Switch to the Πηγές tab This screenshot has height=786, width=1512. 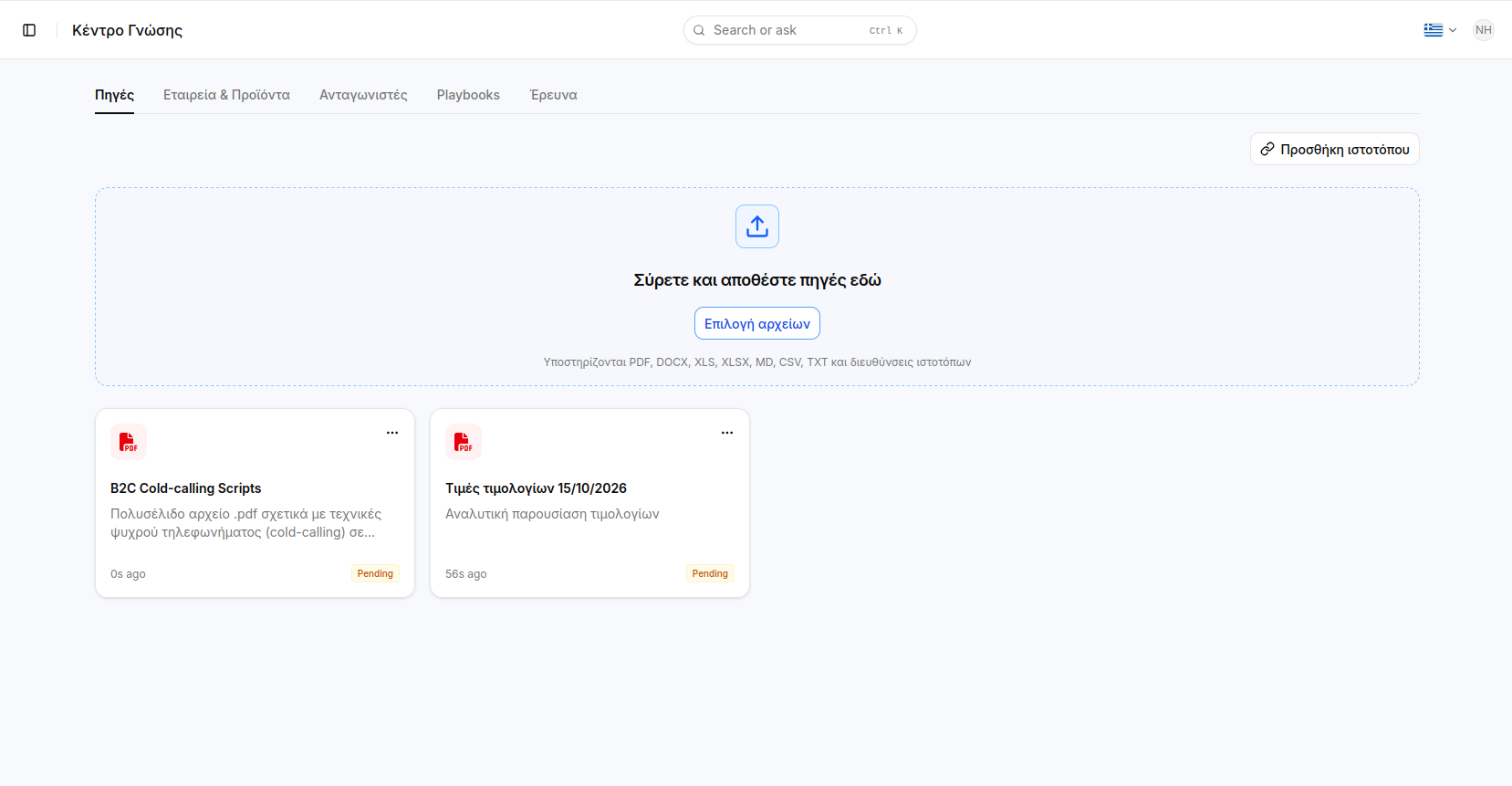114,95
